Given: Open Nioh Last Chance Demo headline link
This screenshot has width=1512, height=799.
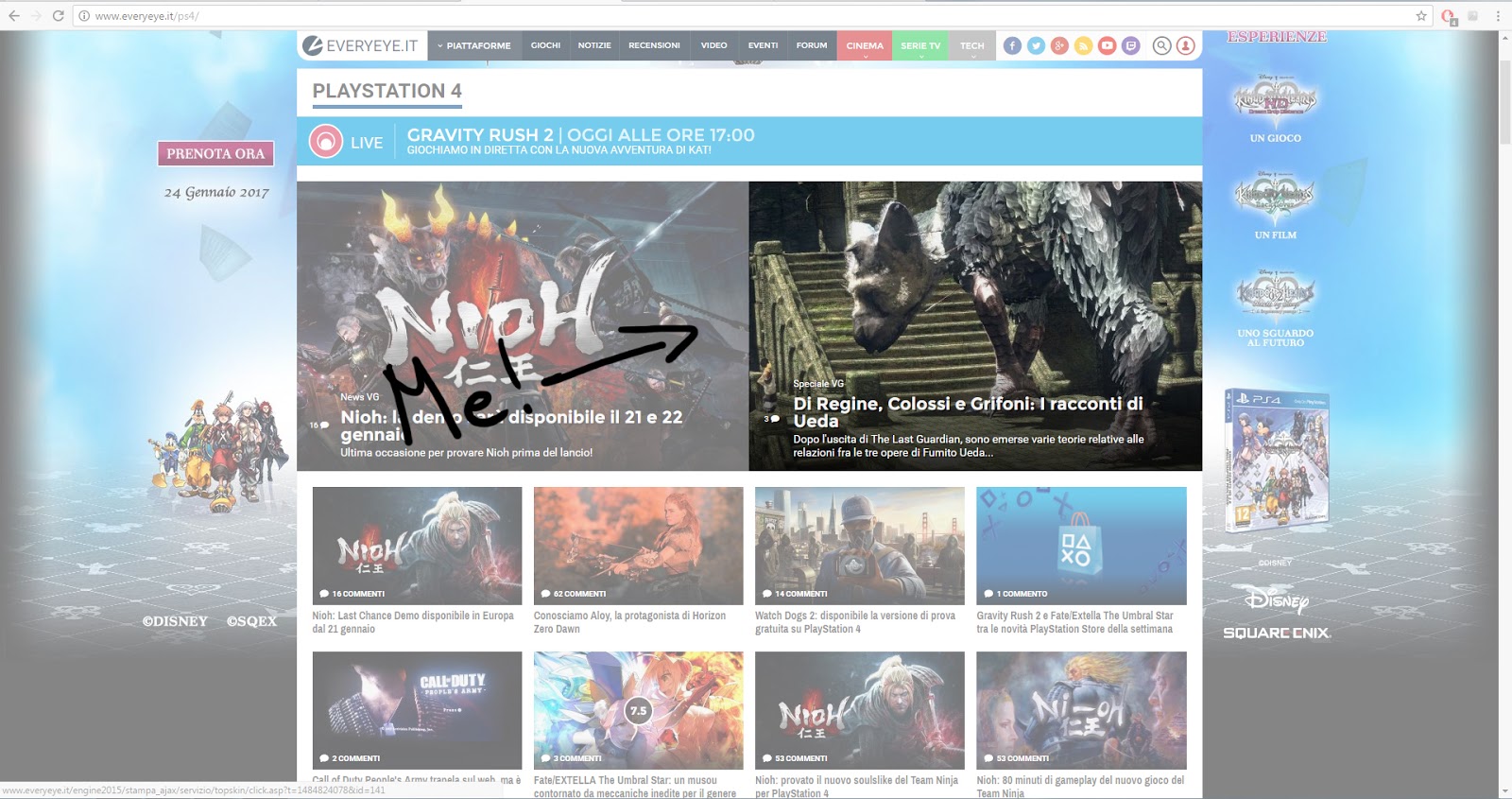Looking at the screenshot, I should click(x=413, y=622).
